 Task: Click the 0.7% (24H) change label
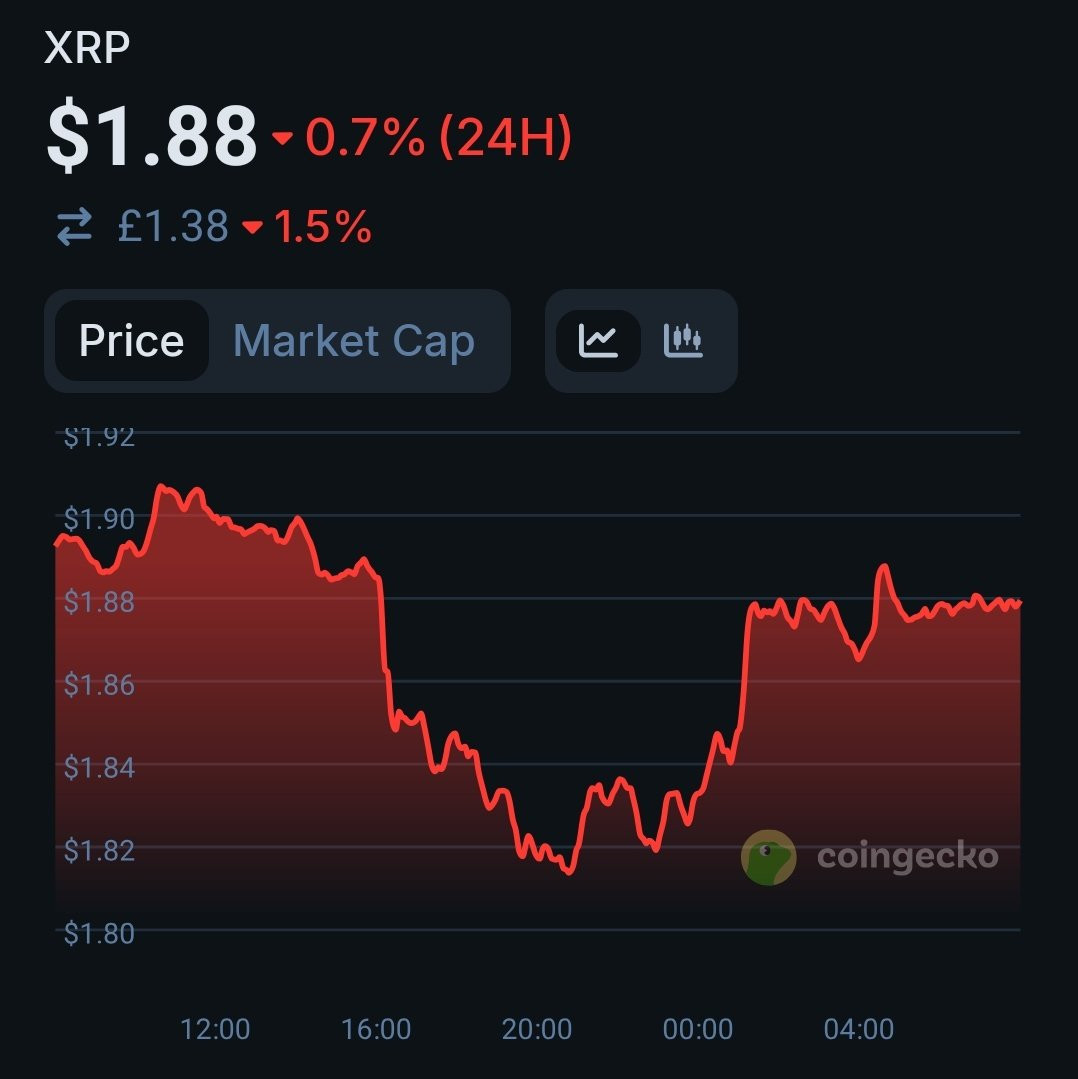(439, 137)
